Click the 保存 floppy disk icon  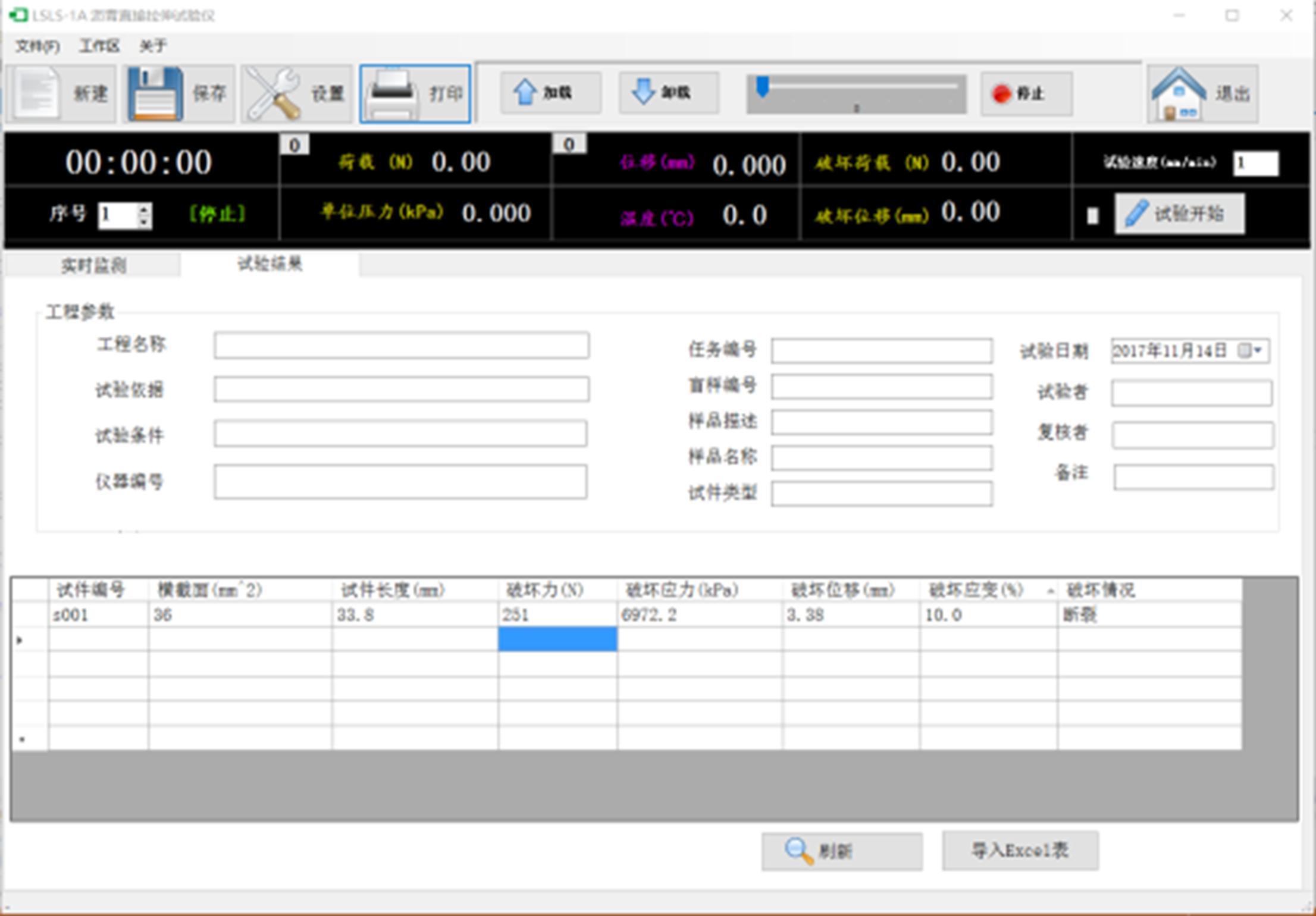click(156, 94)
